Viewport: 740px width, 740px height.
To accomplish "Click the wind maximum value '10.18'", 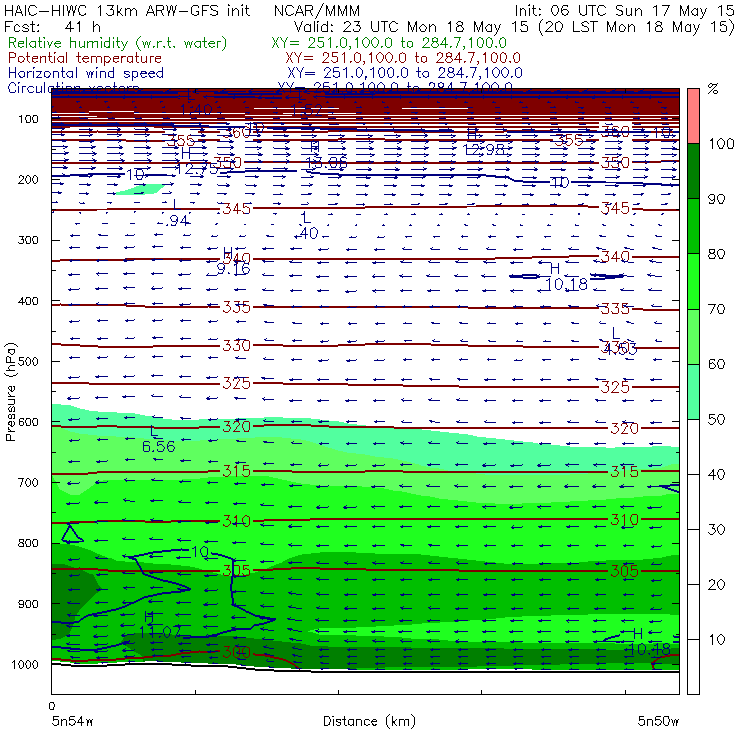I will [566, 284].
